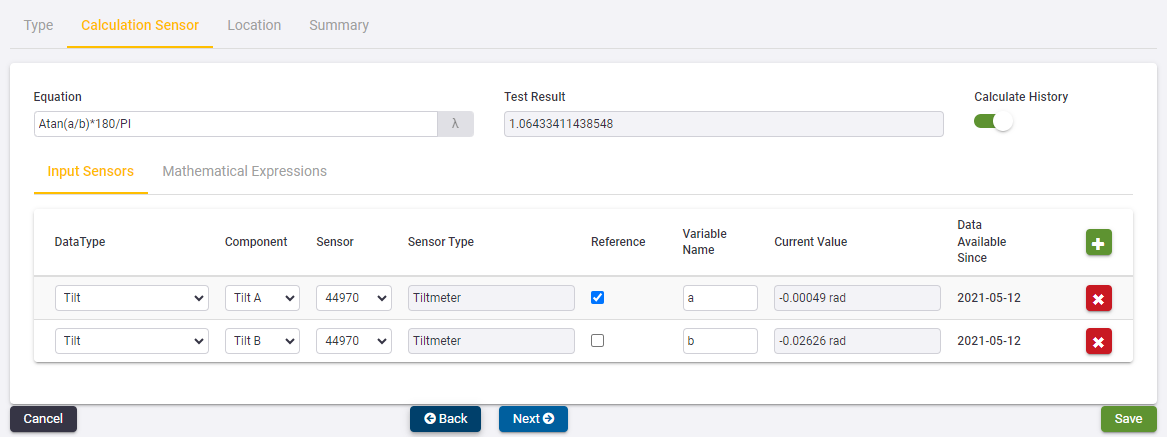Click the Test Result field
Image resolution: width=1167 pixels, height=437 pixels.
coord(724,124)
